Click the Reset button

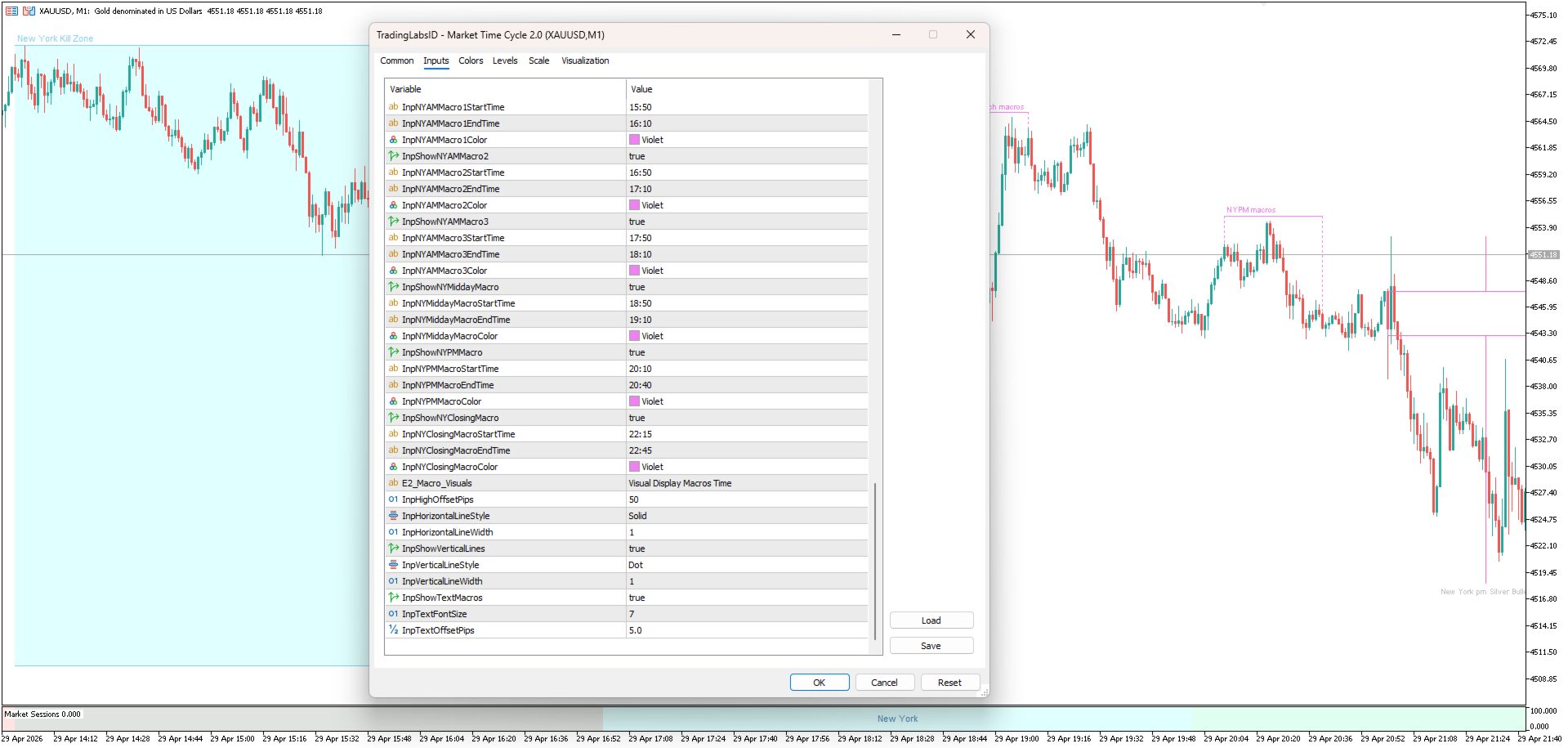pyautogui.click(x=949, y=683)
